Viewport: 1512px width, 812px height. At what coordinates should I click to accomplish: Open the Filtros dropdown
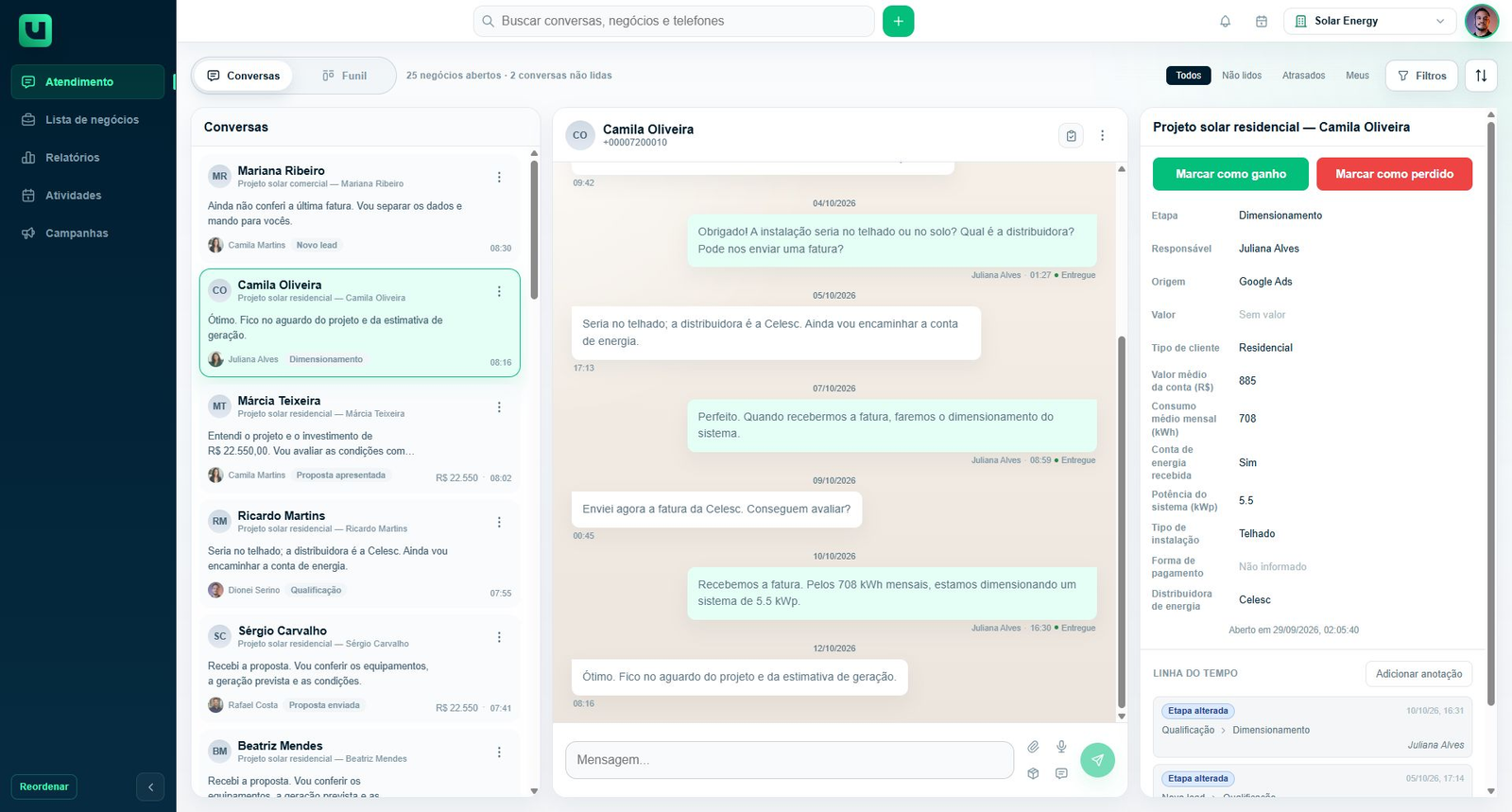[1421, 76]
